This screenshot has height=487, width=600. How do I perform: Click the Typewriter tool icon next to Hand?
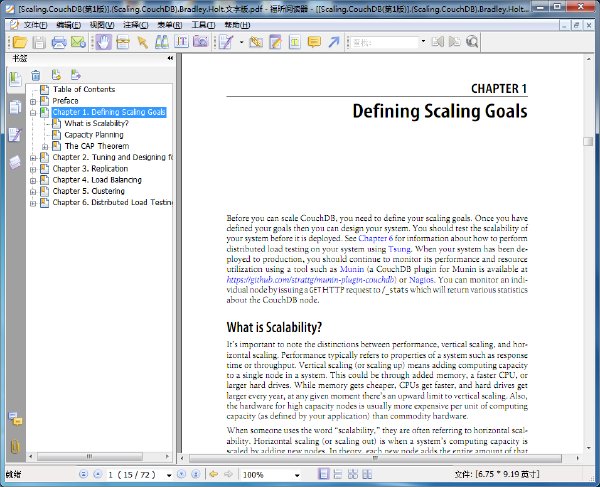(x=123, y=42)
